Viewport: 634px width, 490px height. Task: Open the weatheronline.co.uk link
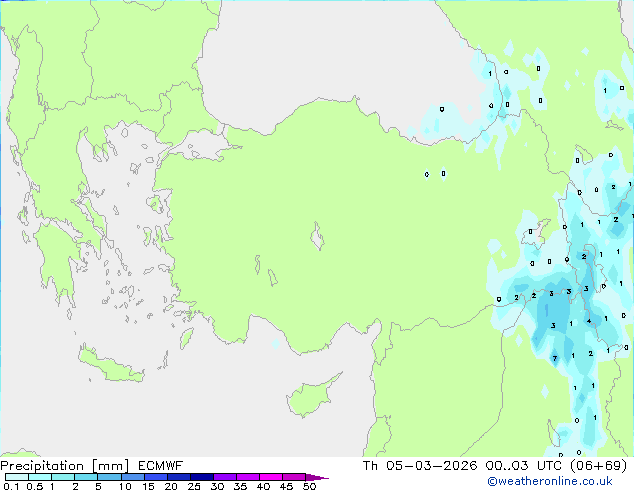[x=550, y=481]
